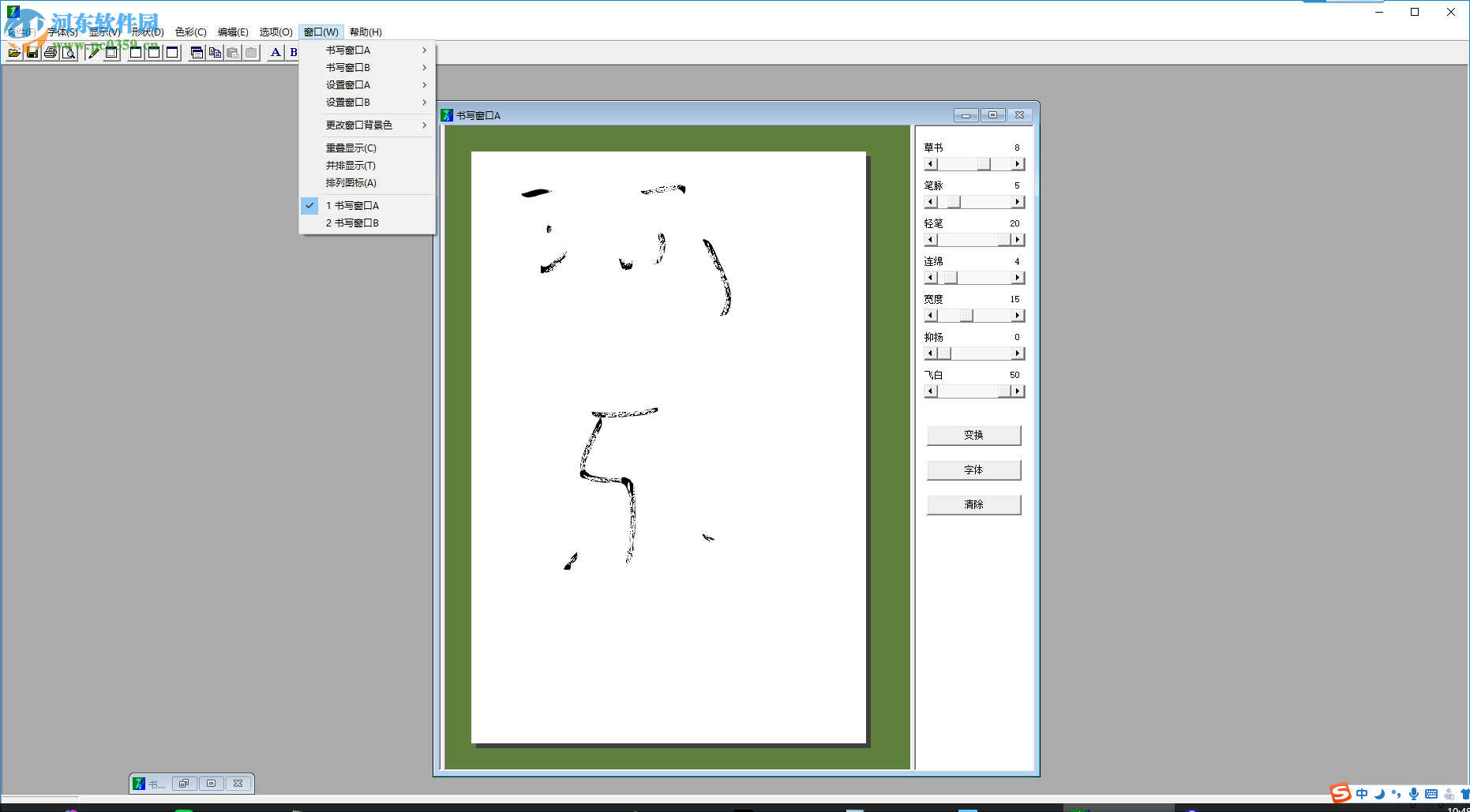Click the 书写窗口A title bar icon
Screen dimensions: 1470x812
coord(447,115)
